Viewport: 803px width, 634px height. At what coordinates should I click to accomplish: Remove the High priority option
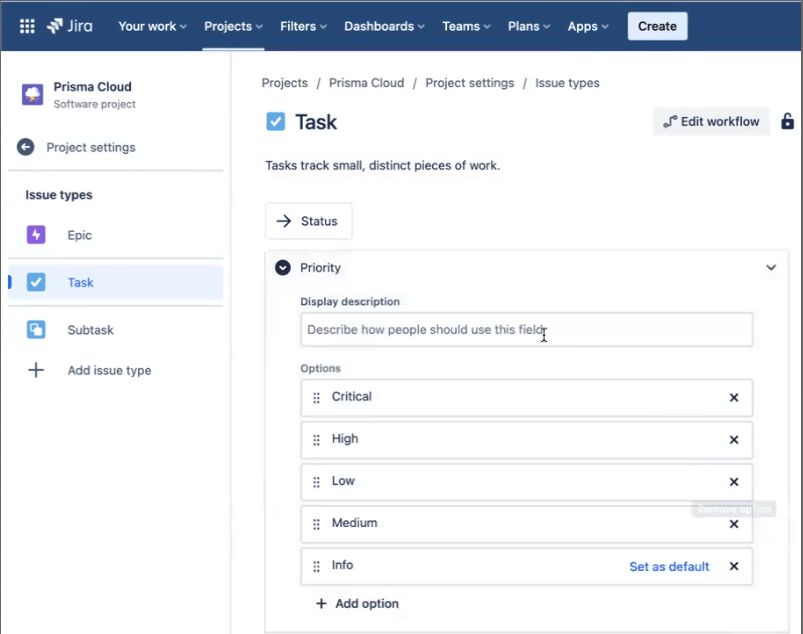733,440
